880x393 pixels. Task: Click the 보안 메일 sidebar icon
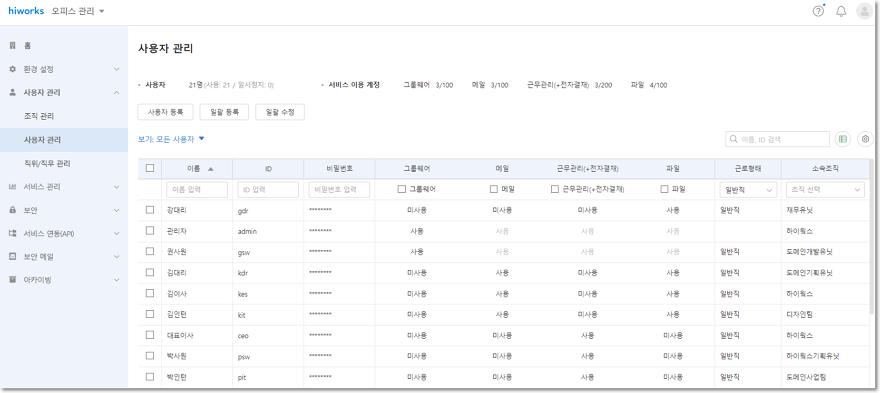[x=12, y=257]
